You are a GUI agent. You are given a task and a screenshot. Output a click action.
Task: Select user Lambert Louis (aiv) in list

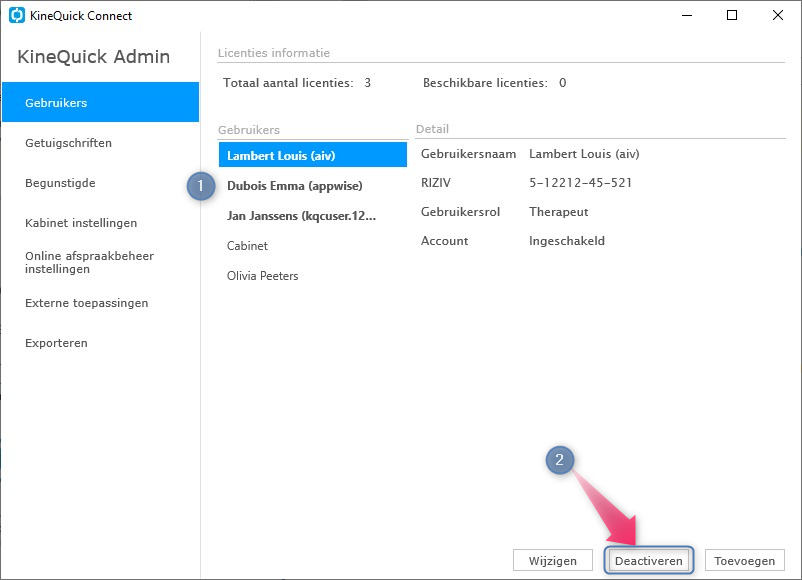(313, 155)
